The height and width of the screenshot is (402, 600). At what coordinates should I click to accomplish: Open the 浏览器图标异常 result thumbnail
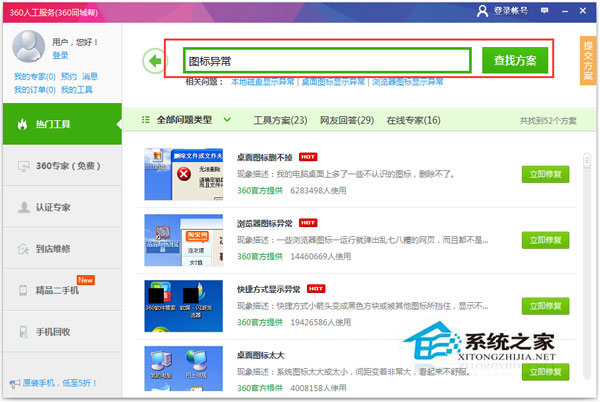pyautogui.click(x=183, y=239)
